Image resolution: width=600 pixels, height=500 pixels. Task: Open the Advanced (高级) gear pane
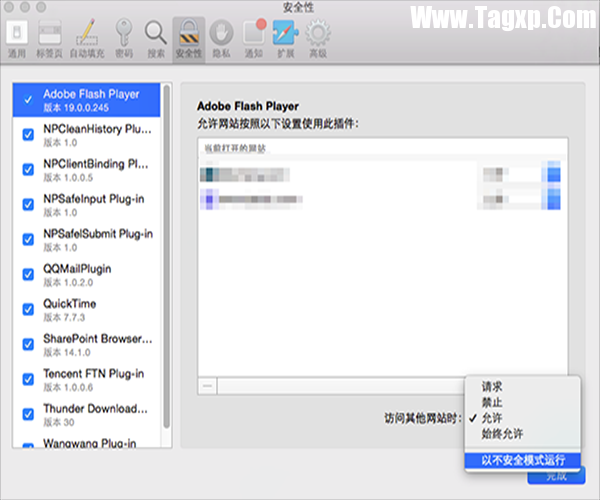point(318,39)
